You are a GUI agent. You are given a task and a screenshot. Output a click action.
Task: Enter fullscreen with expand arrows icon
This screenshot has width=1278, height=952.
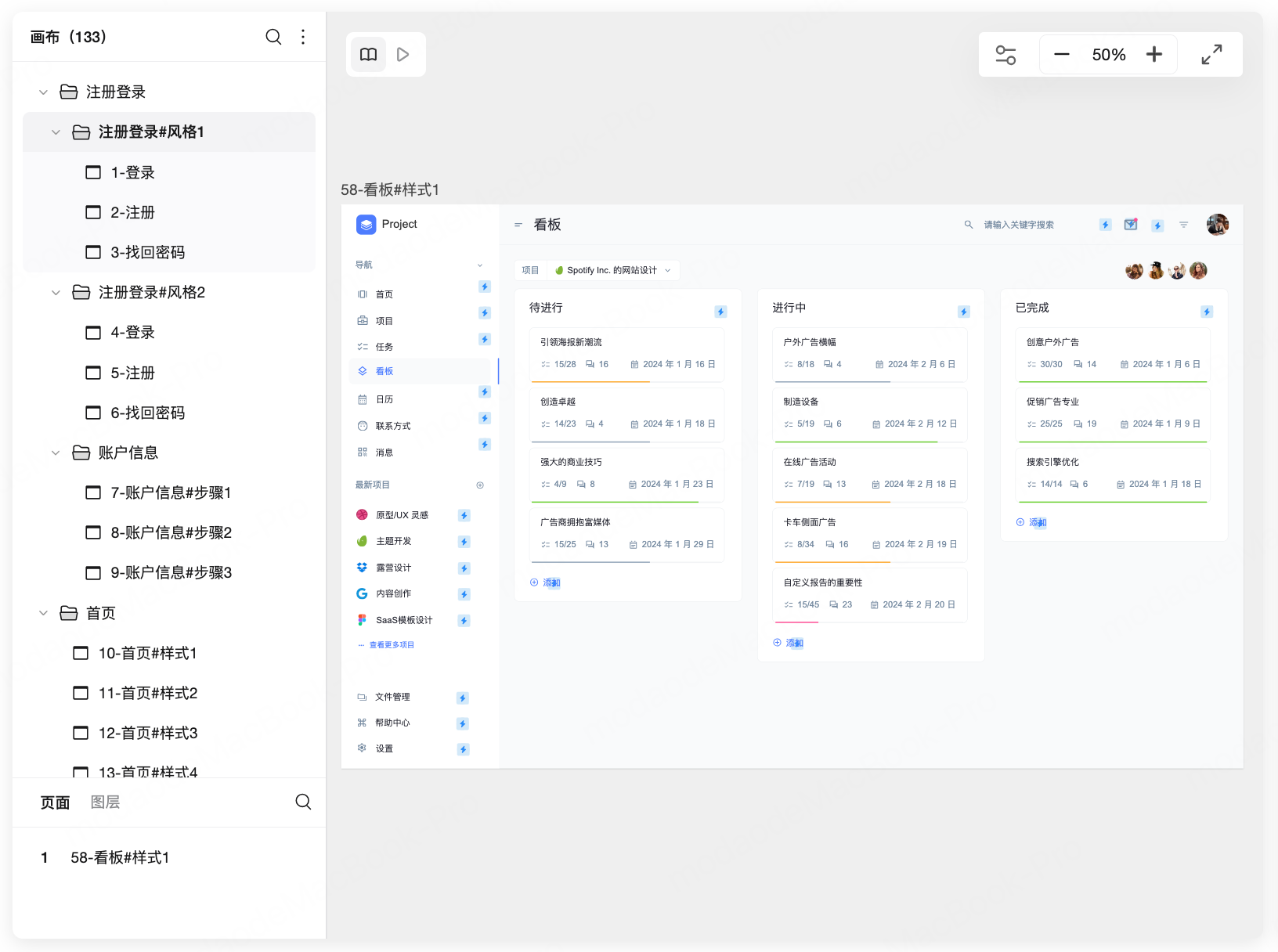tap(1211, 54)
